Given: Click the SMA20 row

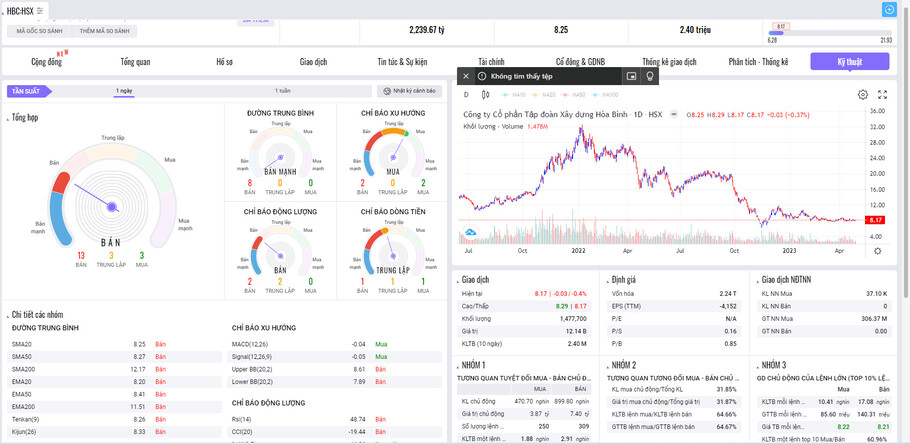Looking at the screenshot, I should point(114,344).
